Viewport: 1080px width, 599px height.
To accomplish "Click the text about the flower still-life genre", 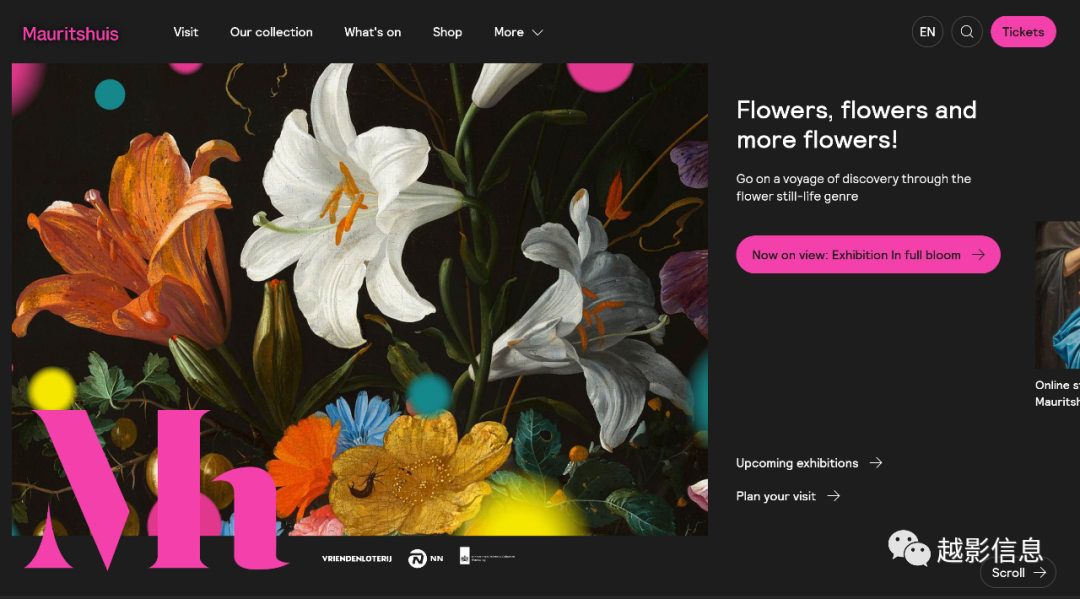I will pos(853,187).
